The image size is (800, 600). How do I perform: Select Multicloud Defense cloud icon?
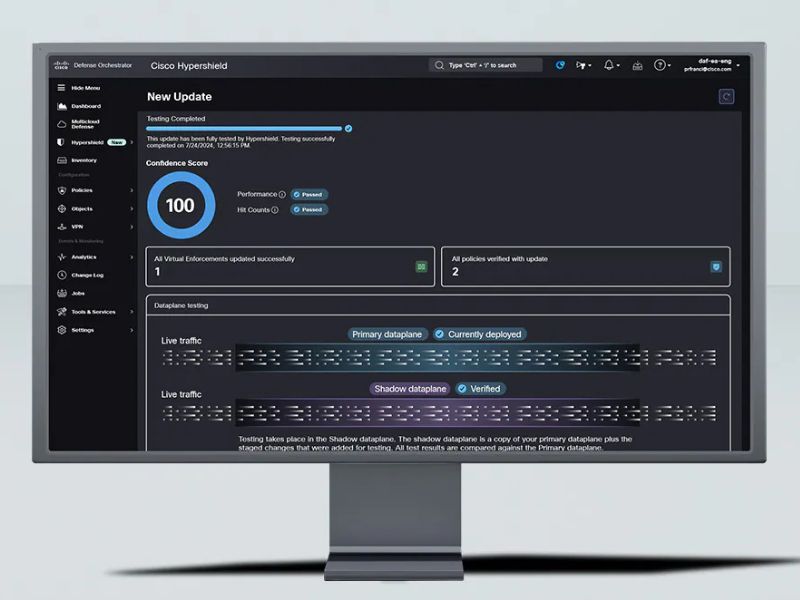coord(61,124)
